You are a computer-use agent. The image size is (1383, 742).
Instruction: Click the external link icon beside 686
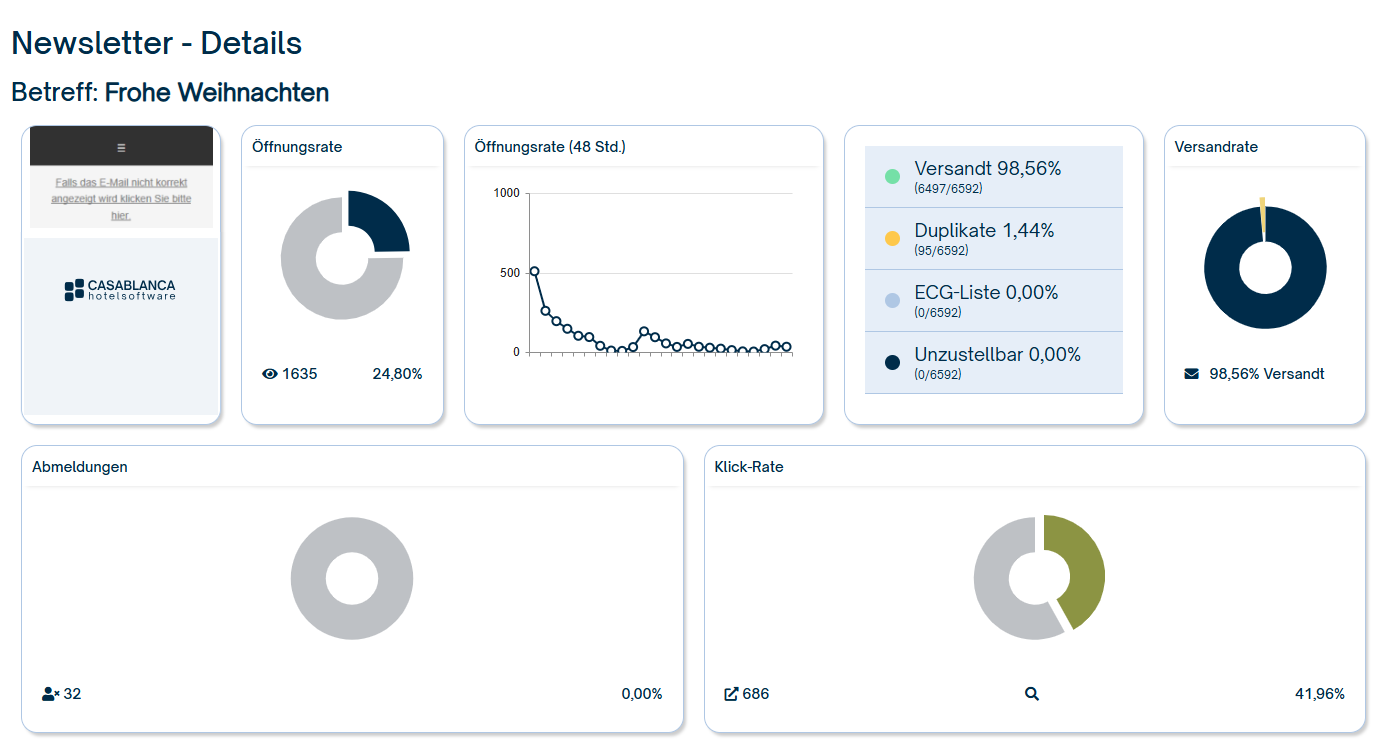click(731, 694)
